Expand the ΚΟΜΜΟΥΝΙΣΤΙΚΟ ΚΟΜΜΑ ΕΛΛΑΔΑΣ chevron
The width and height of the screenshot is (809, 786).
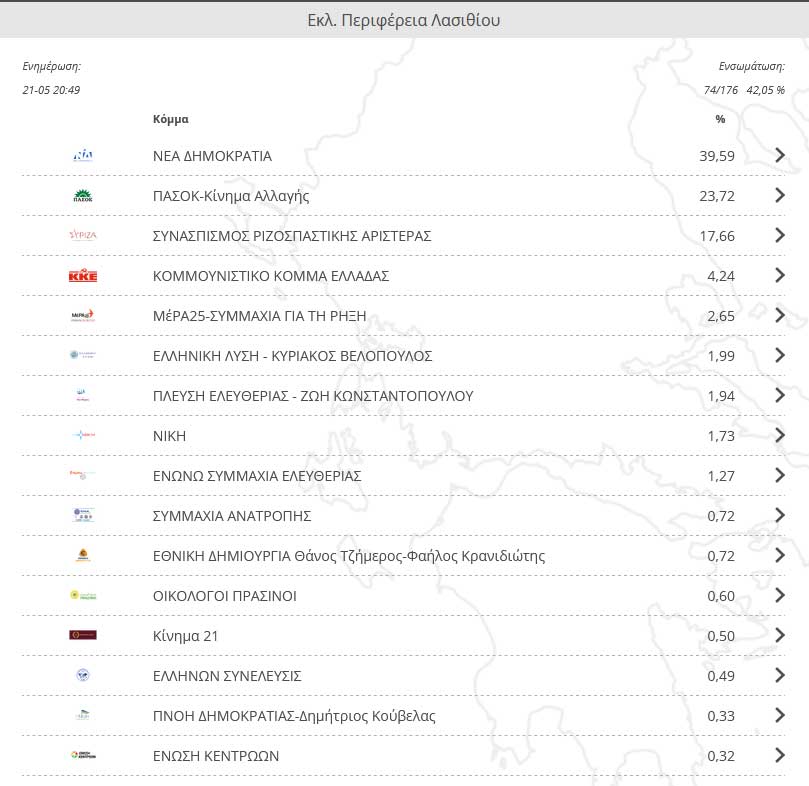click(x=780, y=275)
